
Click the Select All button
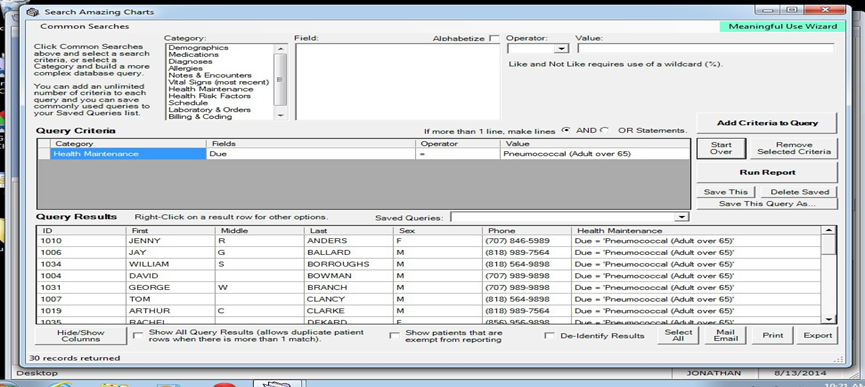678,336
